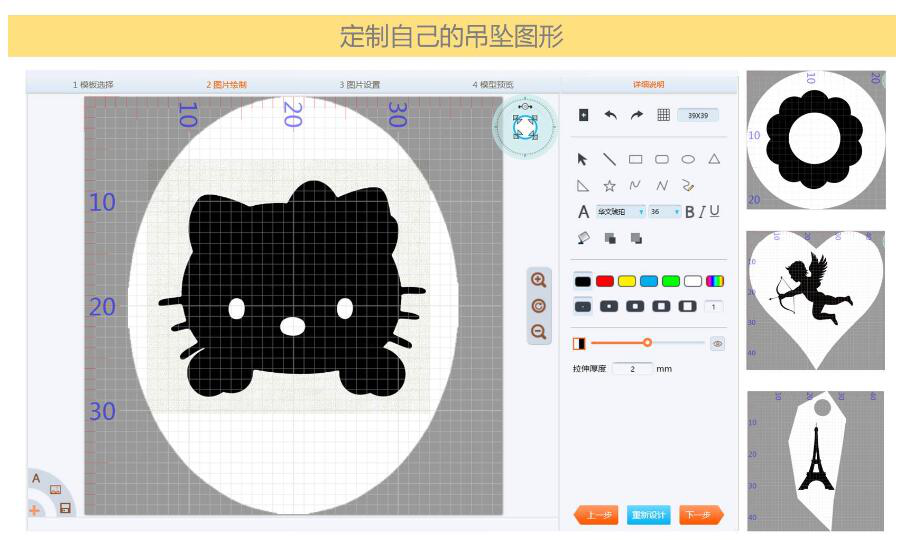Switch to the 3 图片设置 step tab
The width and height of the screenshot is (907, 540).
359,85
